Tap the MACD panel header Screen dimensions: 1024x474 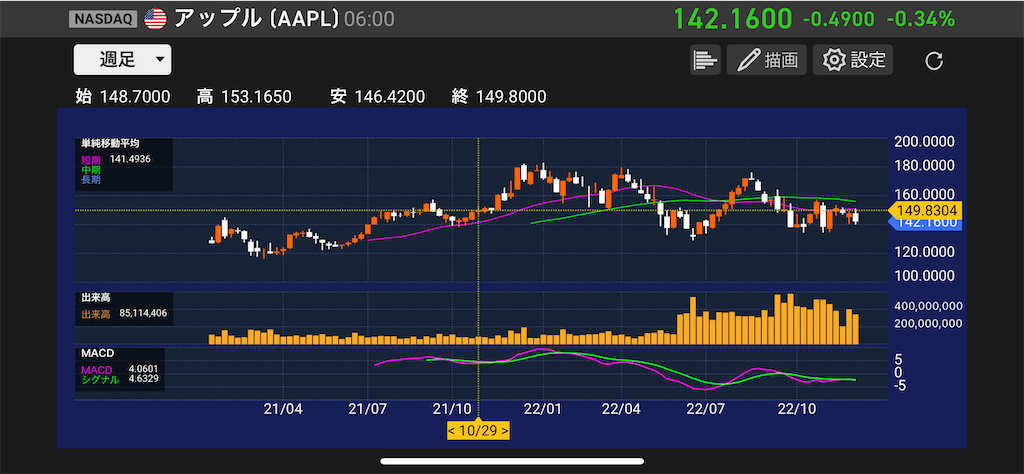coord(97,353)
